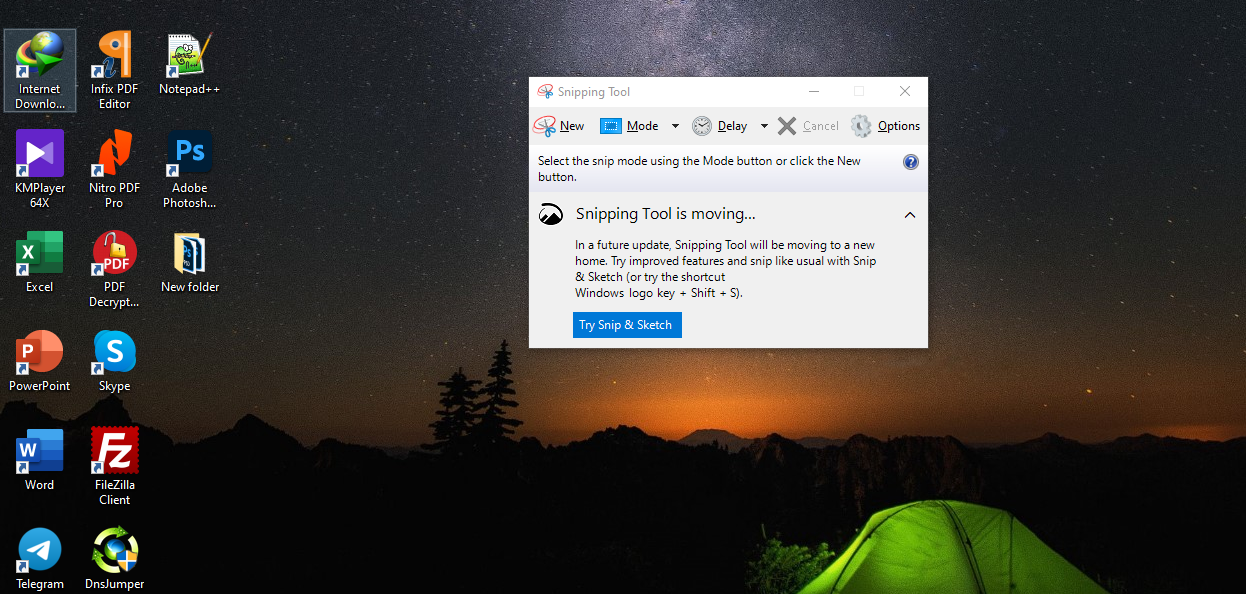The height and width of the screenshot is (594, 1246).
Task: Click the blue help question mark icon
Action: (x=910, y=162)
